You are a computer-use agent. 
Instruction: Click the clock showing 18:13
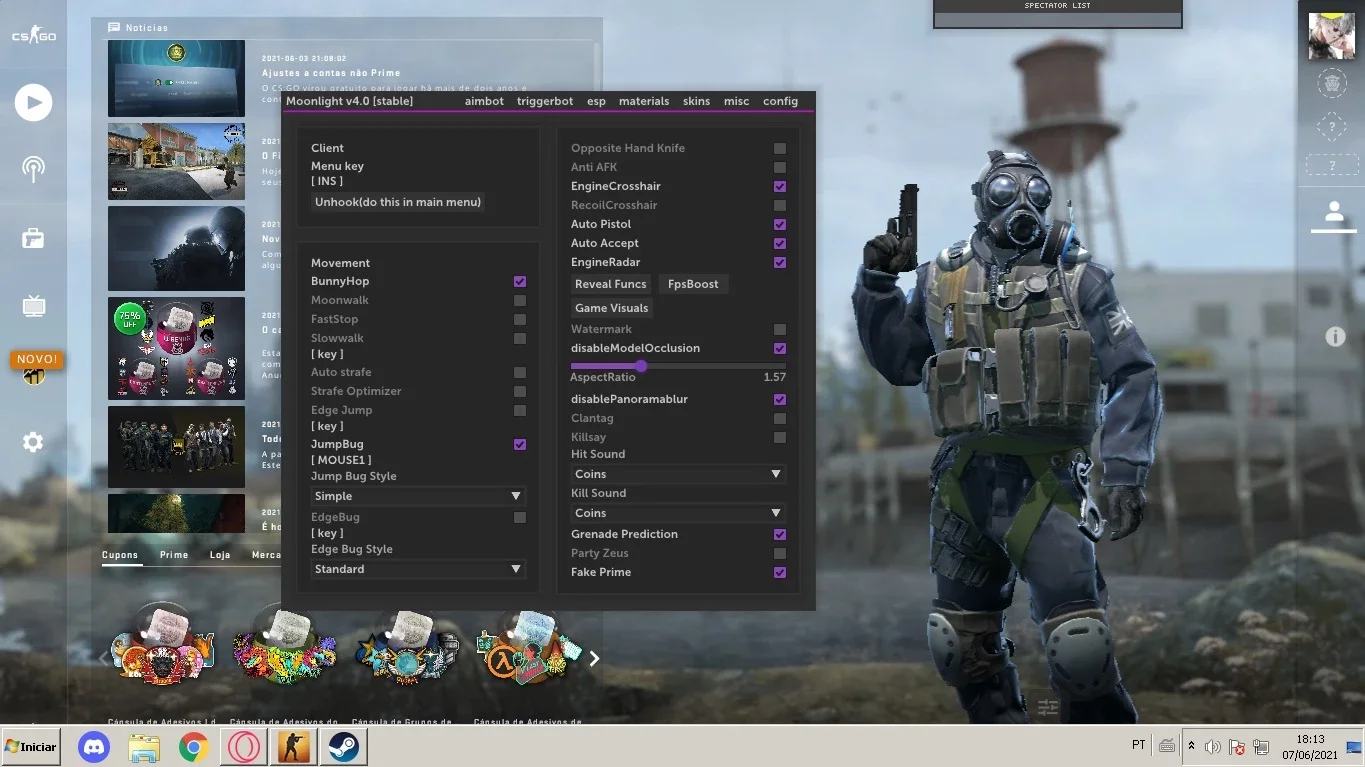point(1310,740)
